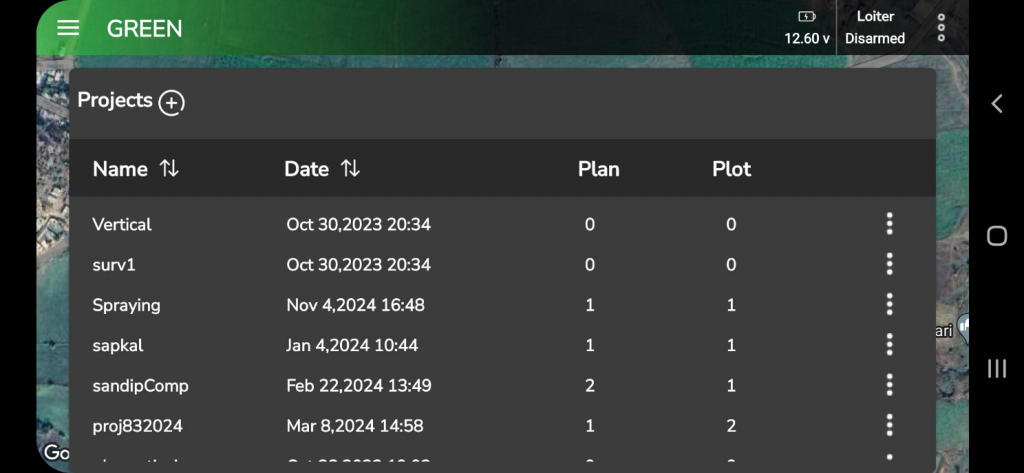Open top-right vertical dots overflow menu
1024x473 pixels.
click(x=941, y=28)
